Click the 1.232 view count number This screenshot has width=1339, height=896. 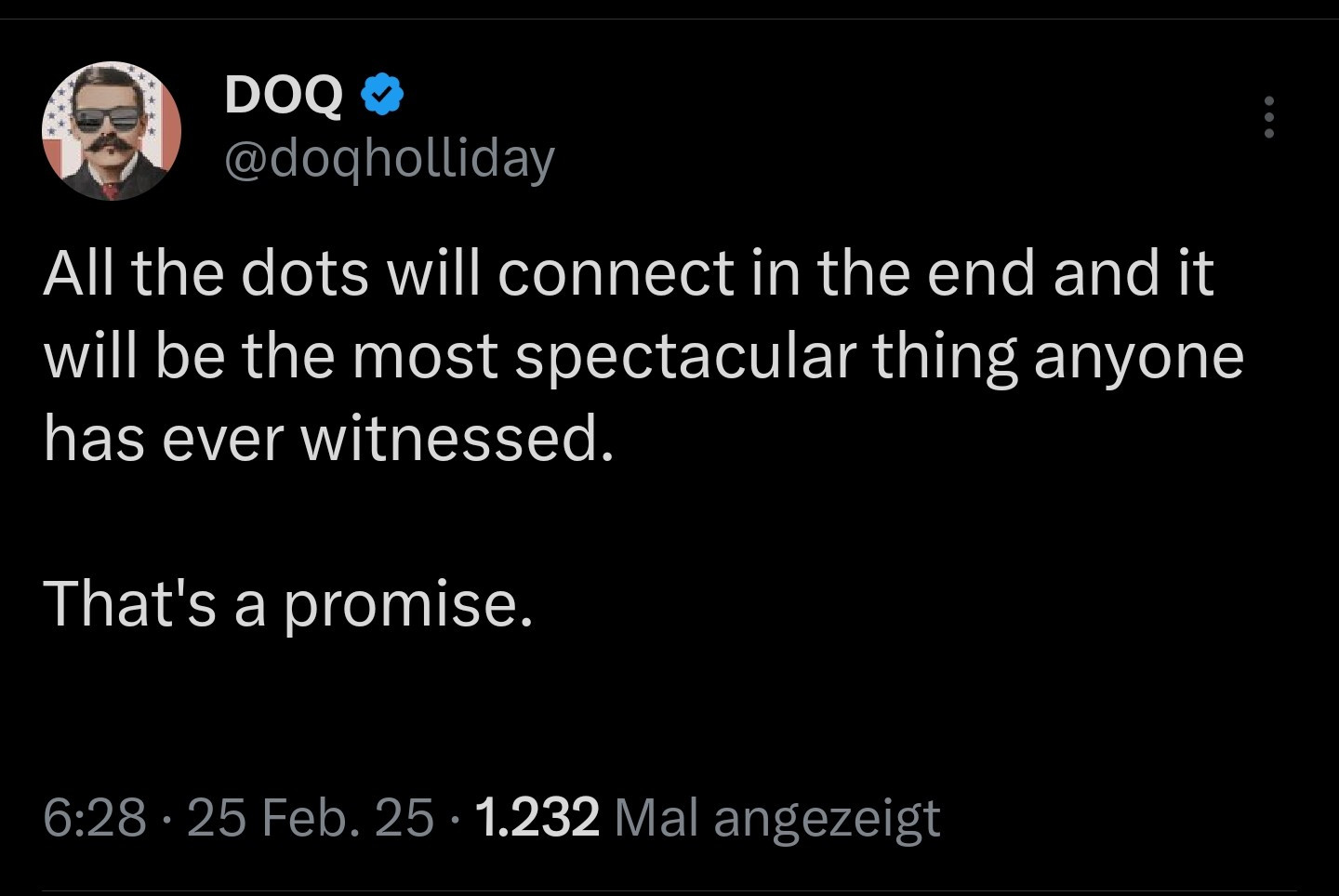tap(537, 817)
